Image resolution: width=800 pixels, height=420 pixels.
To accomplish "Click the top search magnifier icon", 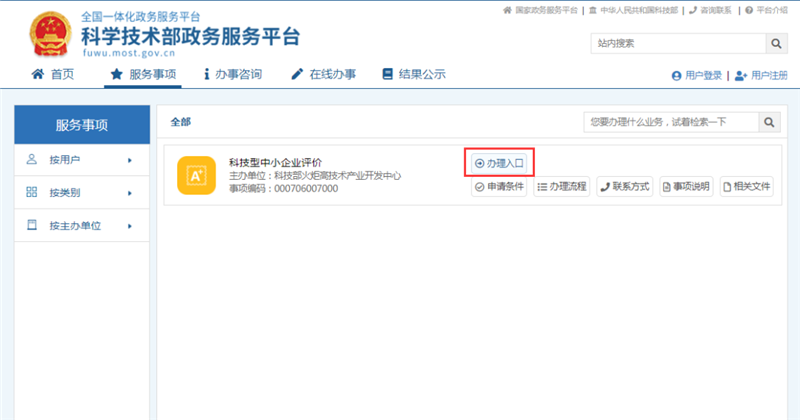I will [776, 44].
